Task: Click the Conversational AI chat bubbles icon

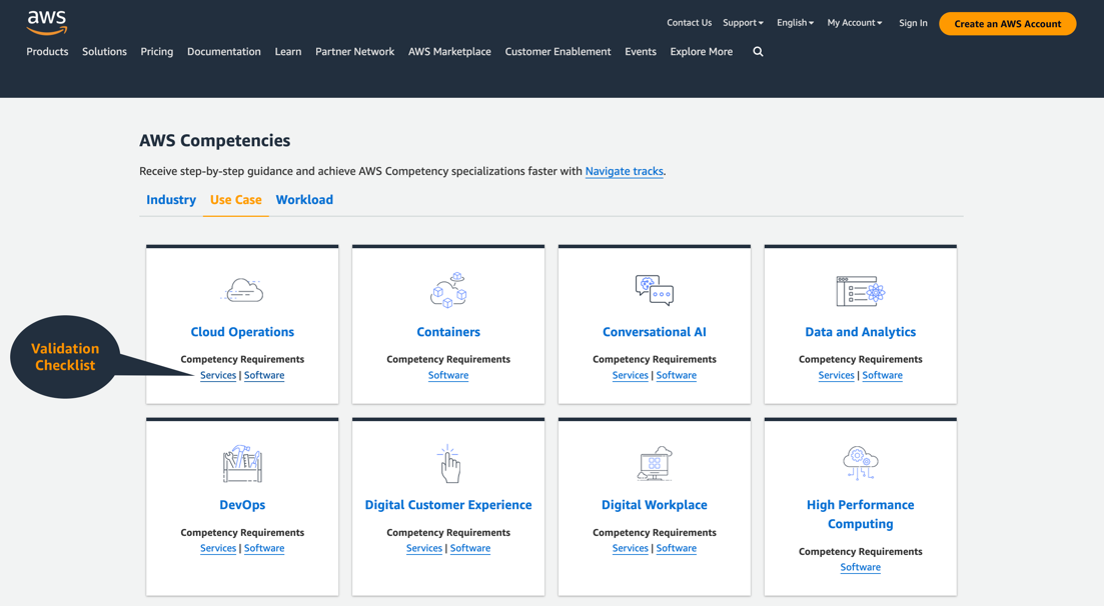Action: pos(654,290)
